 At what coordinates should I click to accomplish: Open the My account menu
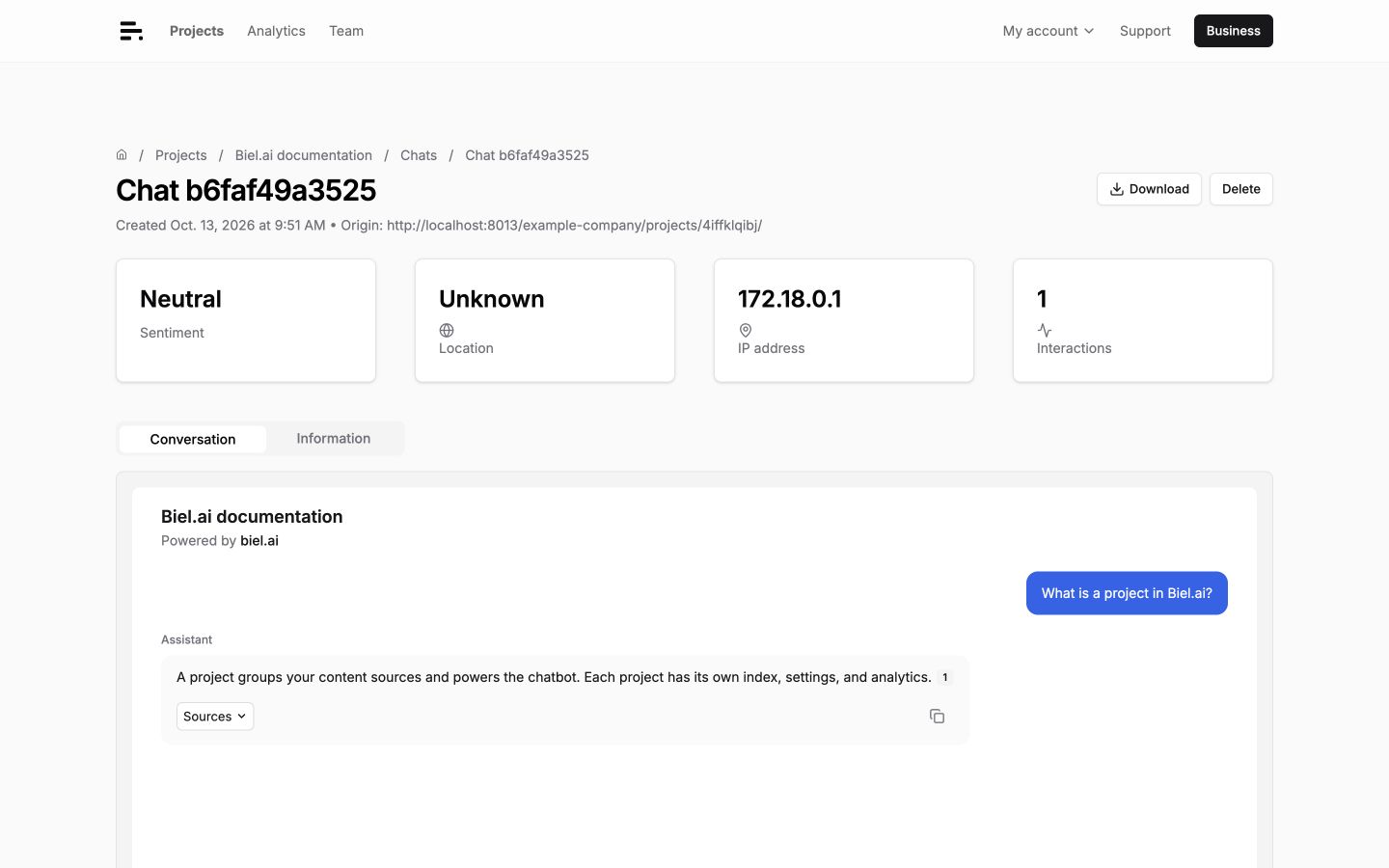click(1048, 31)
